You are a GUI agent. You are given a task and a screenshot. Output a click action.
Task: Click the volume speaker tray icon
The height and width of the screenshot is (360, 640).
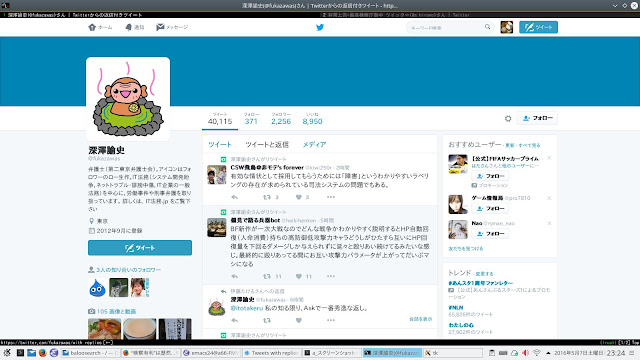coord(525,353)
